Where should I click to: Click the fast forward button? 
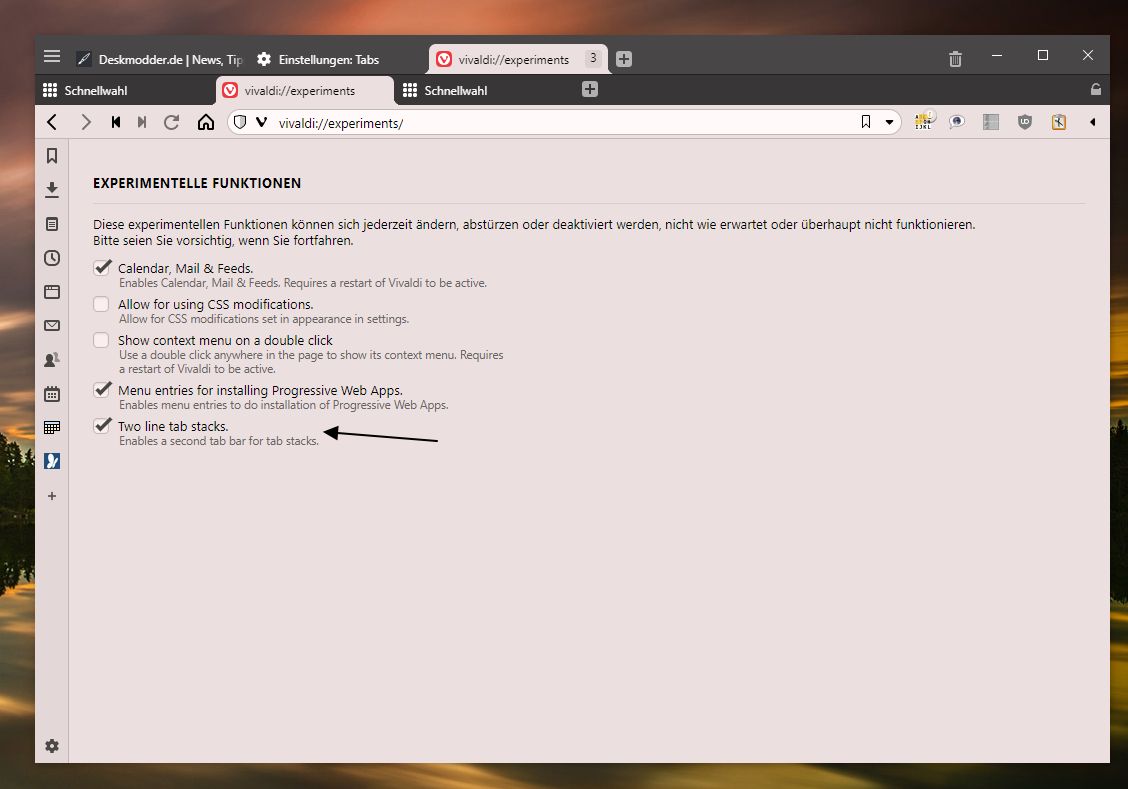coord(142,122)
